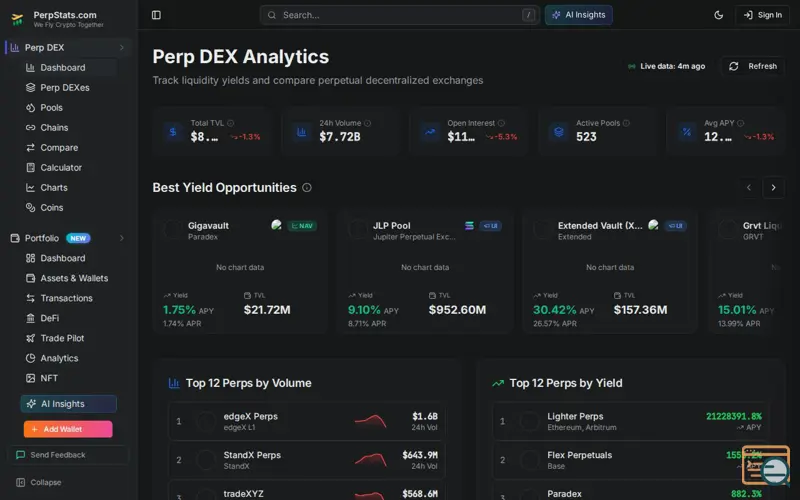
Task: Click the UI badge on JLP Pool
Action: (490, 226)
